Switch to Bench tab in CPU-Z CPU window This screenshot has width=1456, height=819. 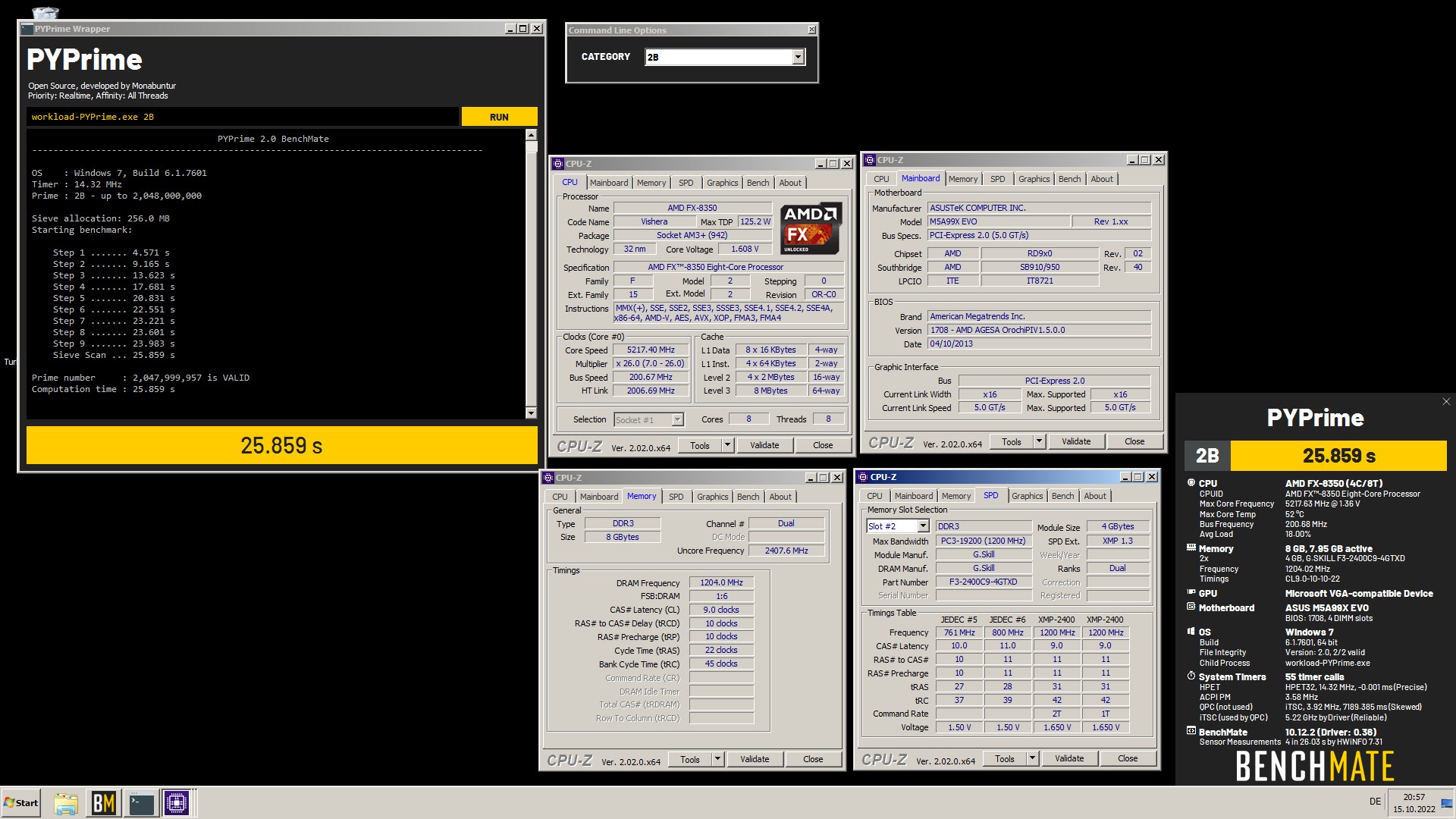coord(758,183)
